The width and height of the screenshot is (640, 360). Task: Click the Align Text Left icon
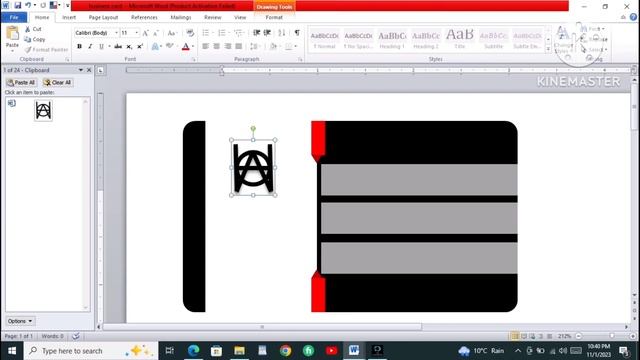coord(205,47)
